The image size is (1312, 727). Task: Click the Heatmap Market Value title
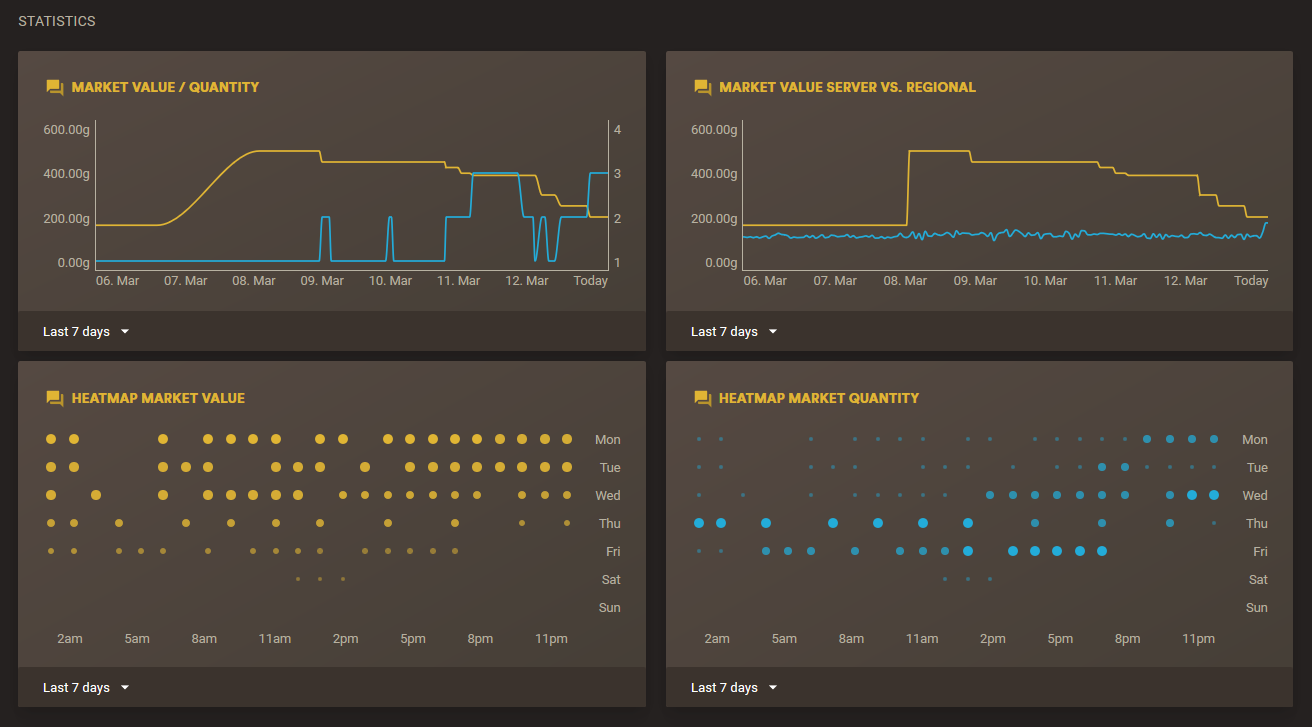(158, 398)
